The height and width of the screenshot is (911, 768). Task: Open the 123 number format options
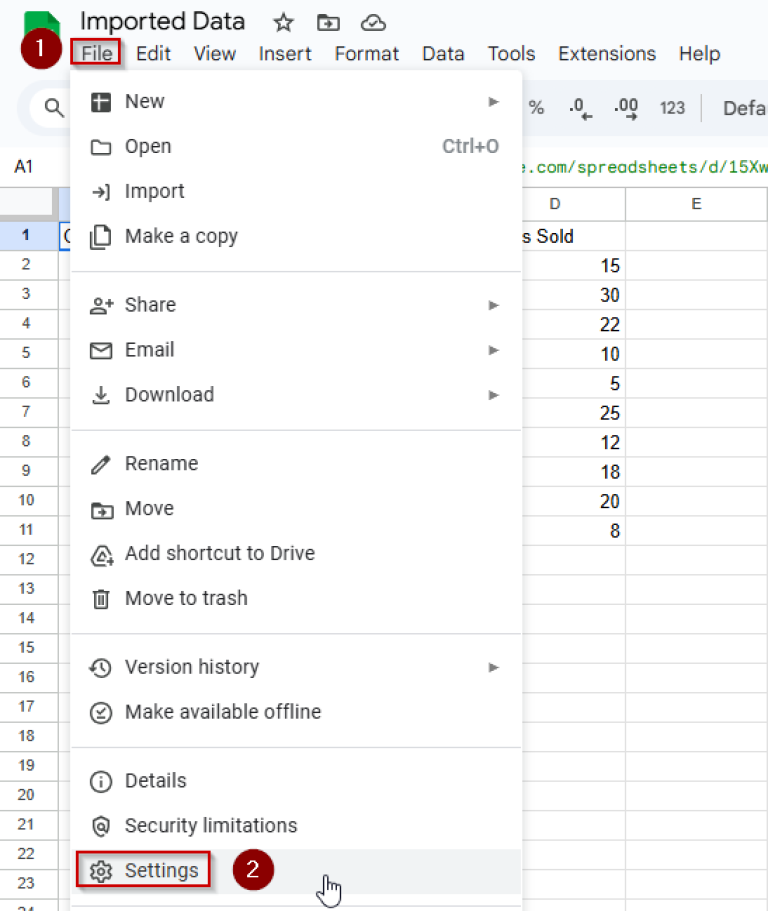click(x=671, y=108)
